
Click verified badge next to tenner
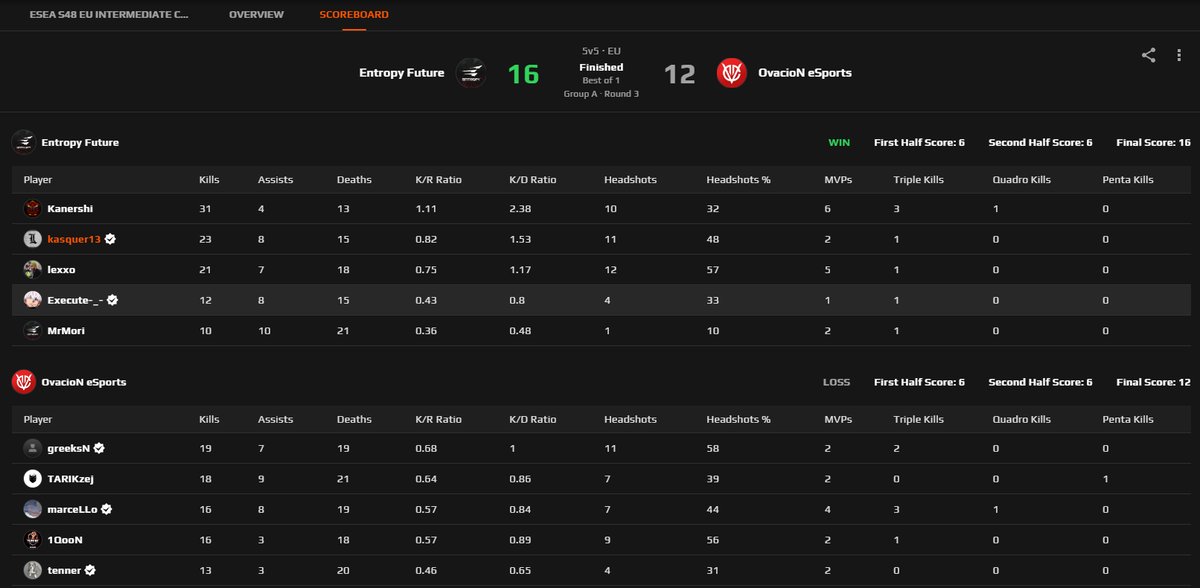[90, 570]
